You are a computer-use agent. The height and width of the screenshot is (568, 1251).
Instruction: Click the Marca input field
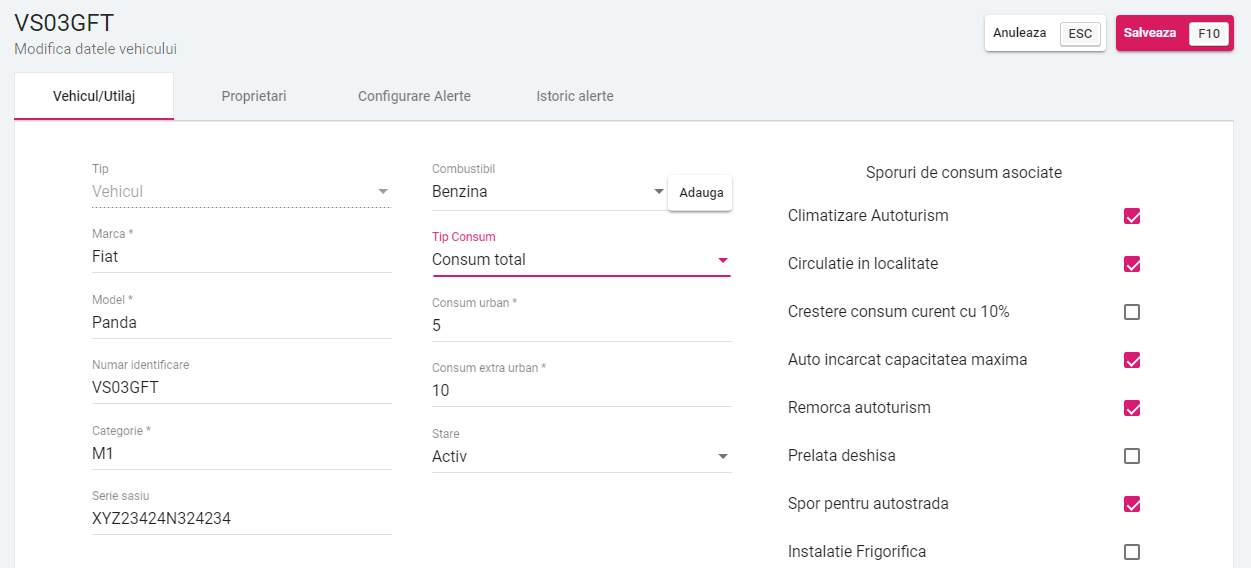point(240,257)
